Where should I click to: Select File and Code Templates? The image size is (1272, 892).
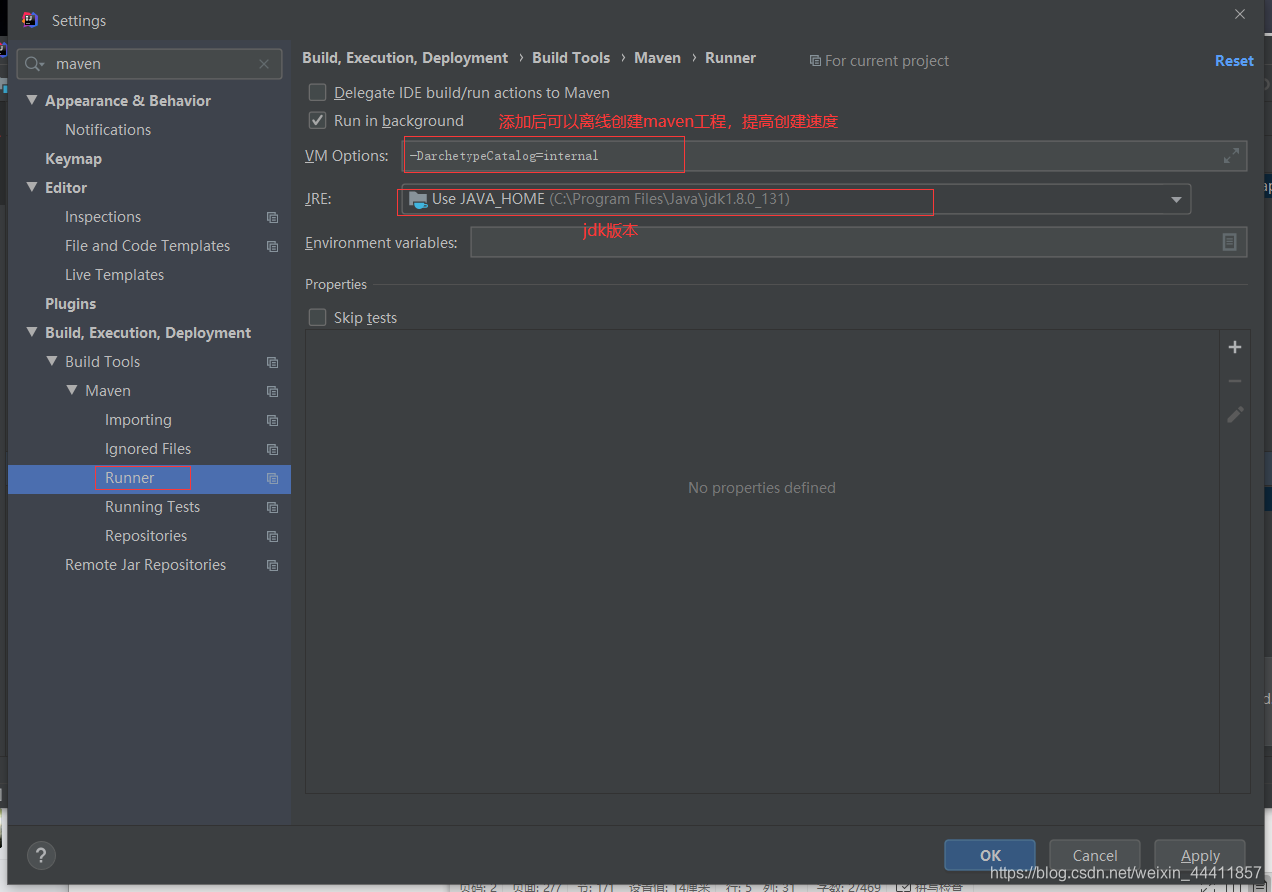pos(147,246)
